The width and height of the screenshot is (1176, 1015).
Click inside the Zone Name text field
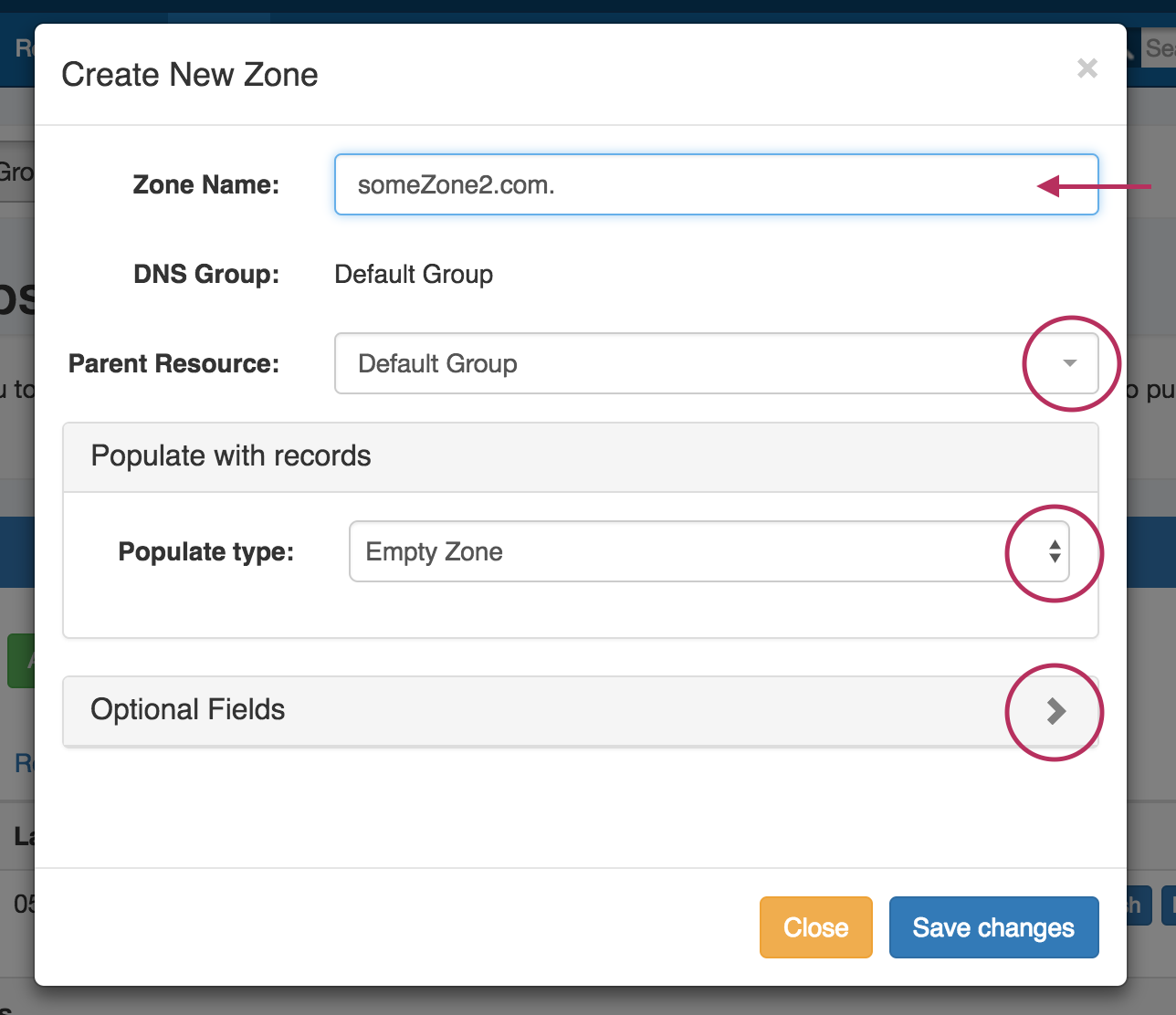(x=717, y=184)
